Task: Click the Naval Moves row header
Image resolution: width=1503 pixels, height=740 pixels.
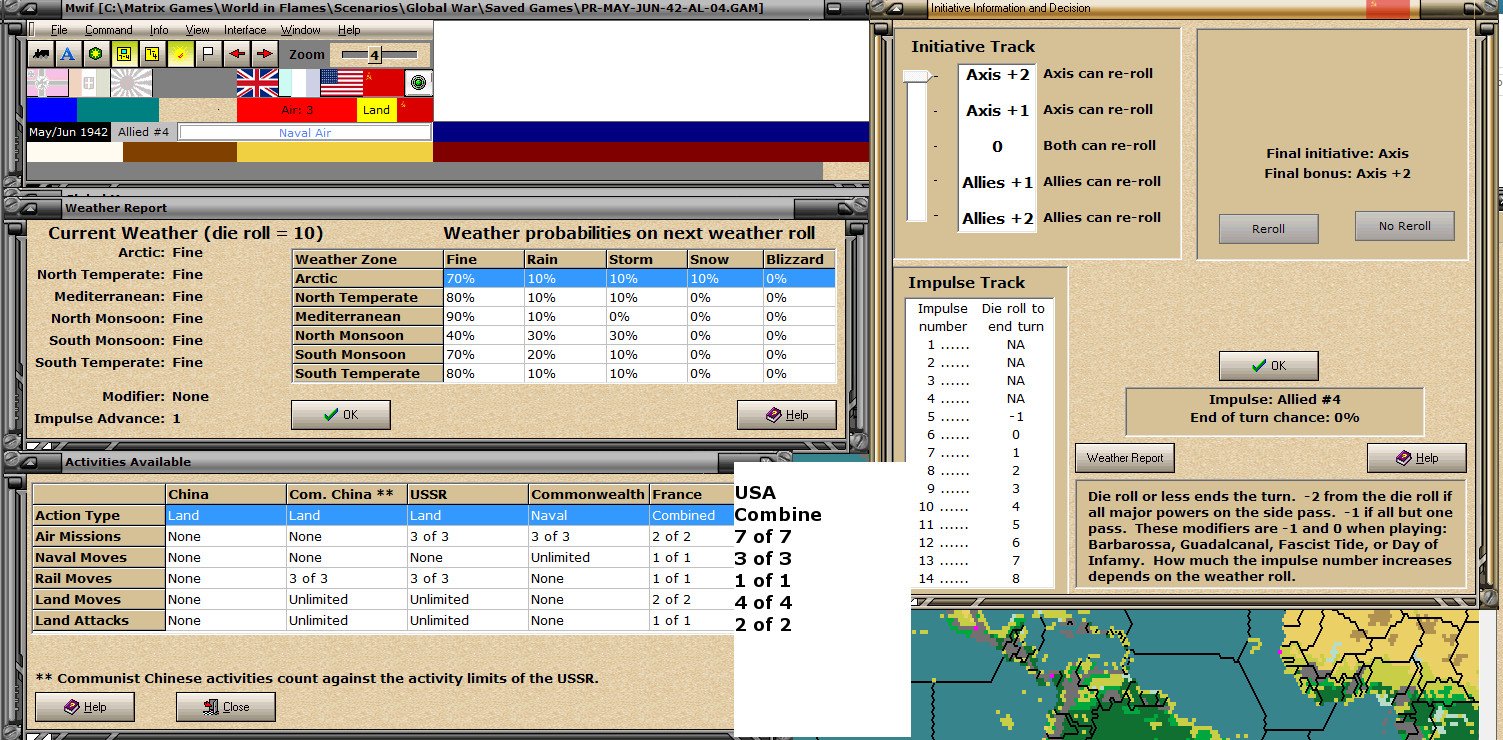Action: coord(99,557)
